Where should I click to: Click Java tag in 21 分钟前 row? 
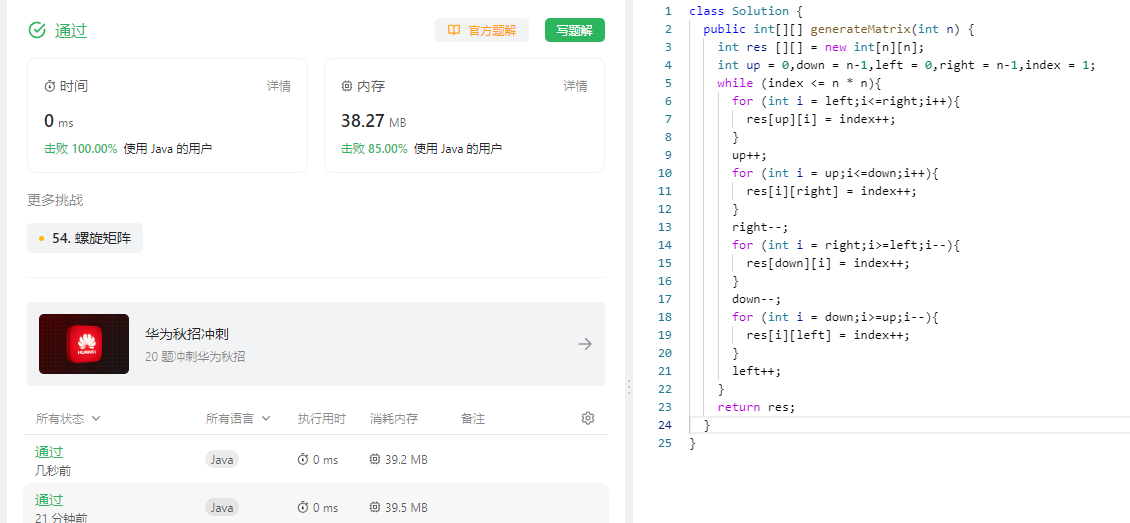222,507
